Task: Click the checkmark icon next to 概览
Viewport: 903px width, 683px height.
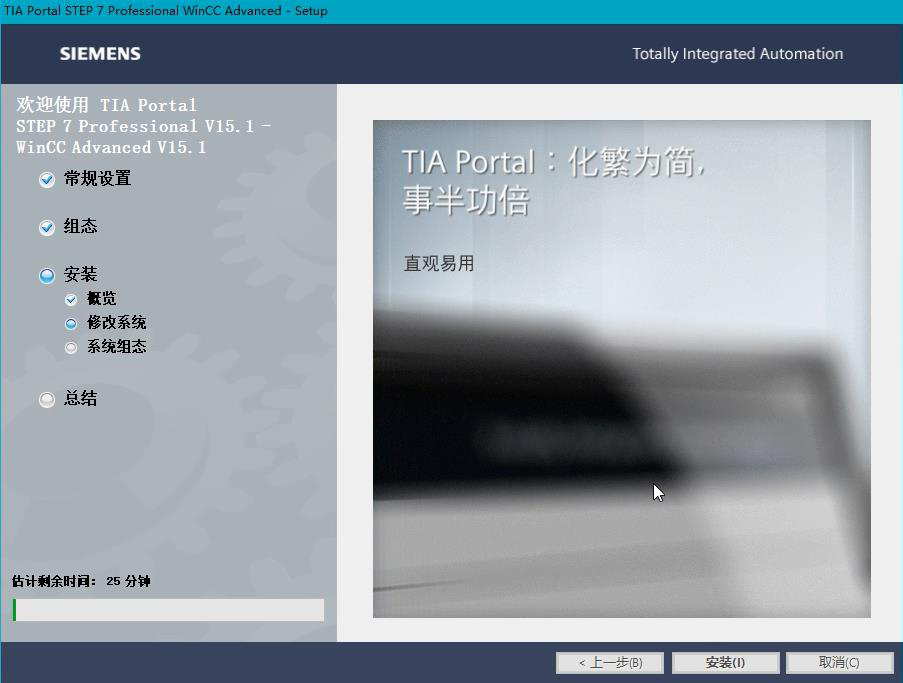Action: click(71, 299)
